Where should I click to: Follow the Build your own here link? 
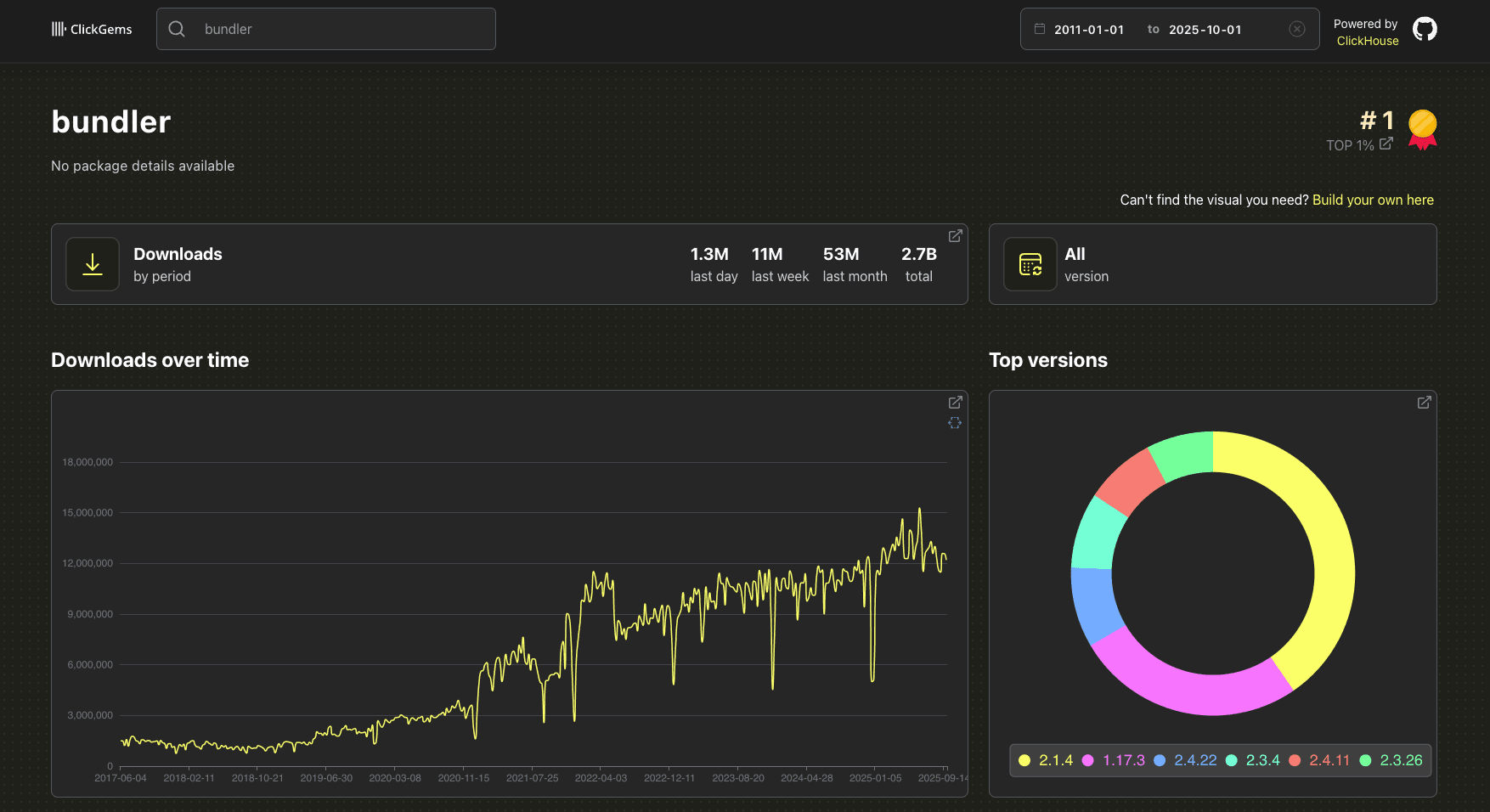(x=1372, y=200)
